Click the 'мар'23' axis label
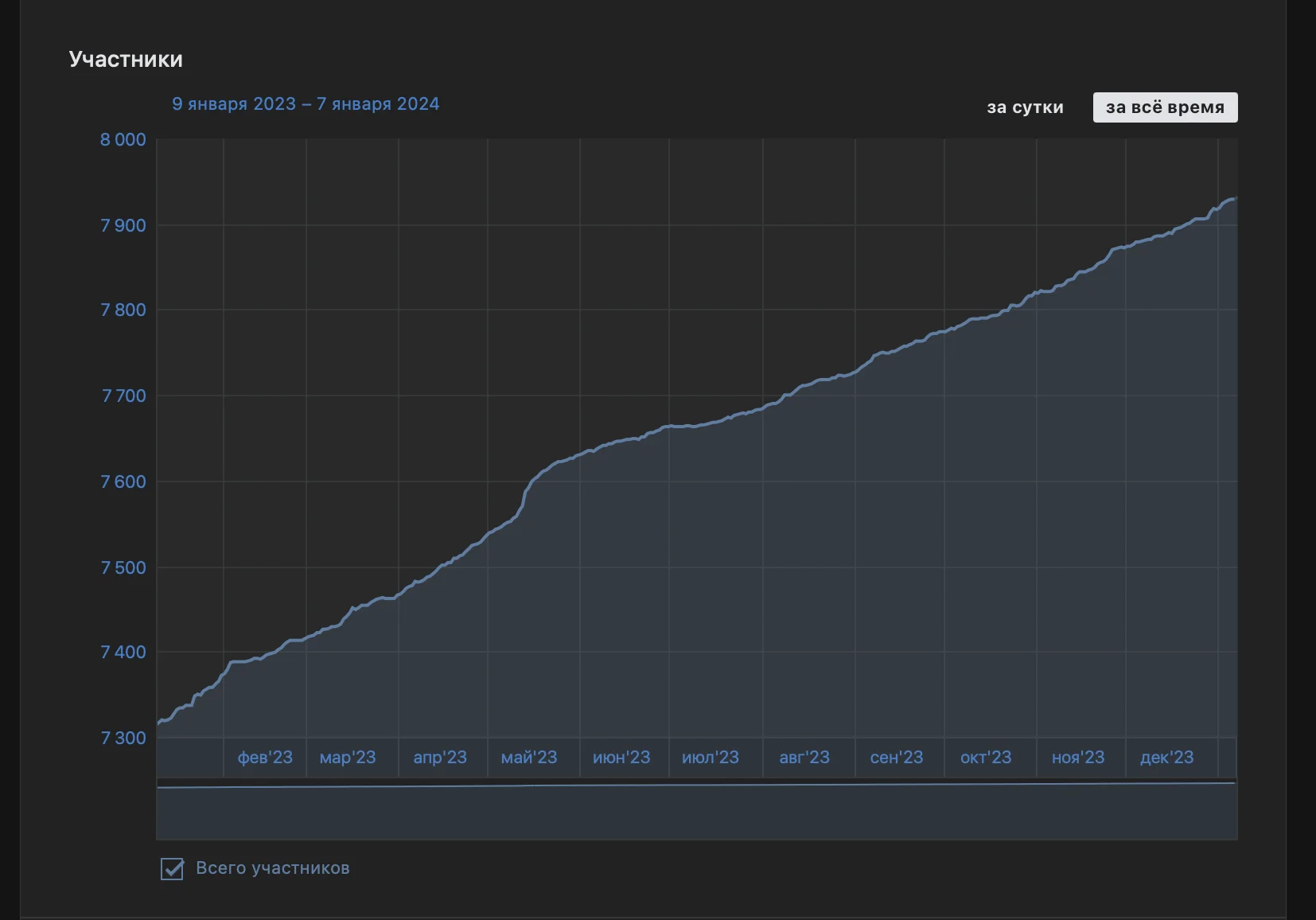This screenshot has width=1316, height=920. pos(348,758)
